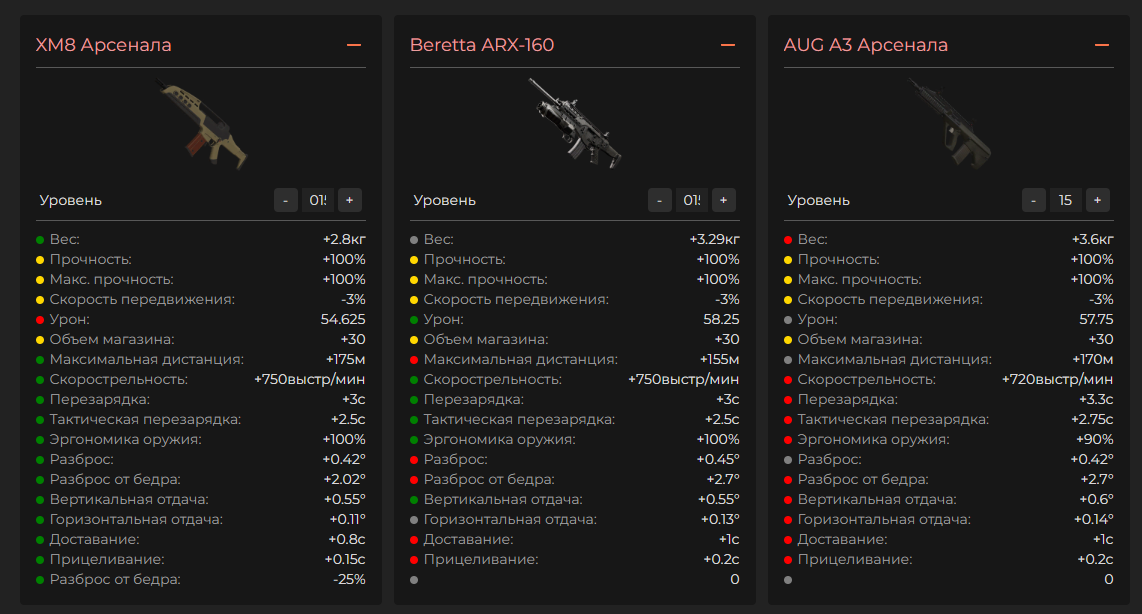Click the draw time value +0.8с
The image size is (1142, 614).
tap(347, 540)
